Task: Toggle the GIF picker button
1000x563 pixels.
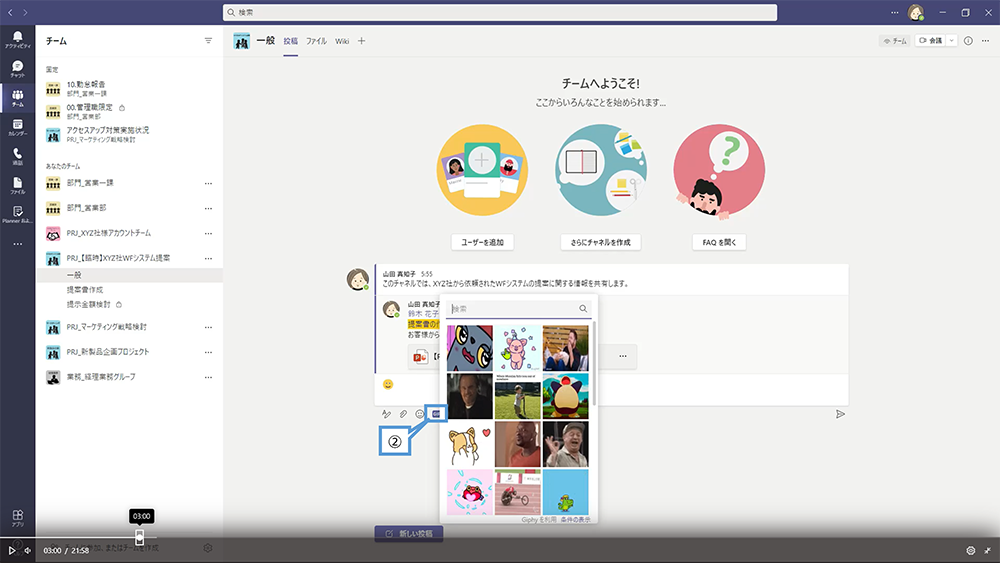Action: 436,414
